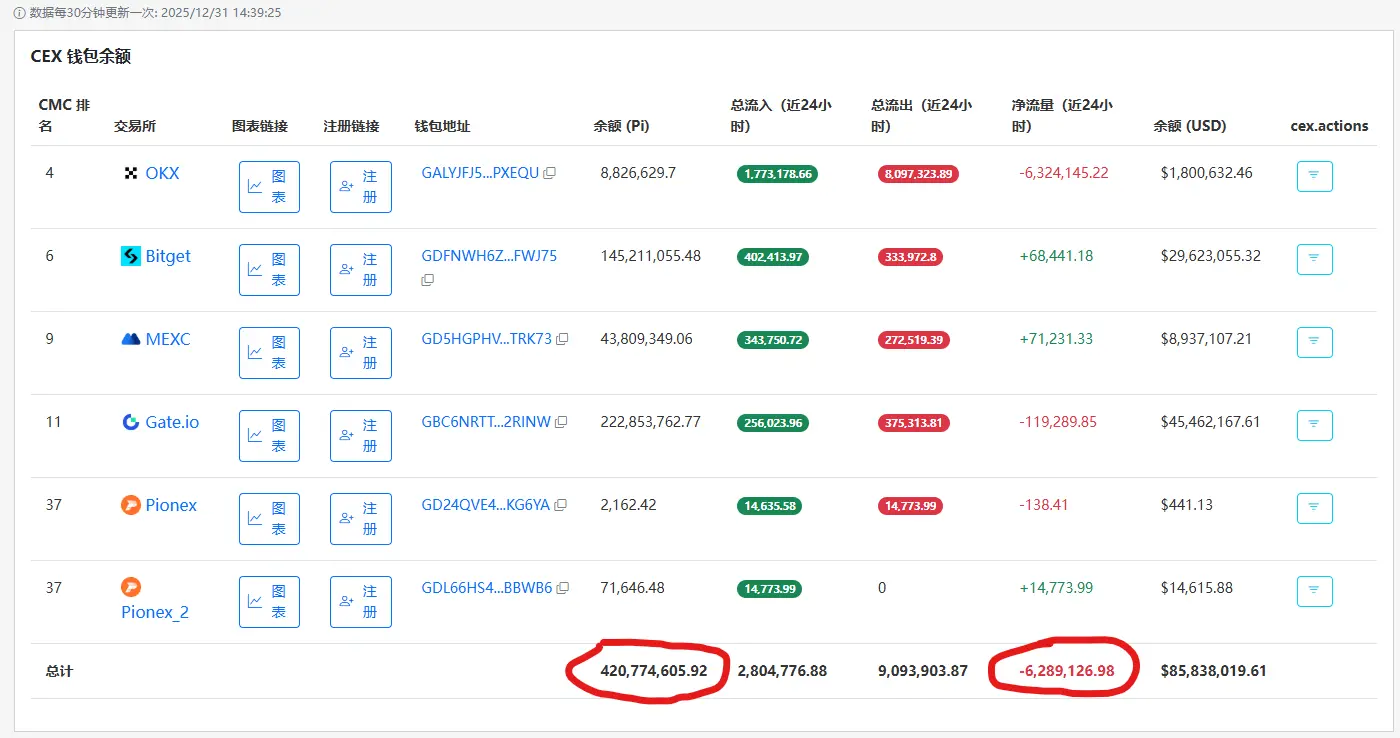The height and width of the screenshot is (738, 1400).
Task: Click the total outflow value 9,093,903.87
Action: (923, 671)
